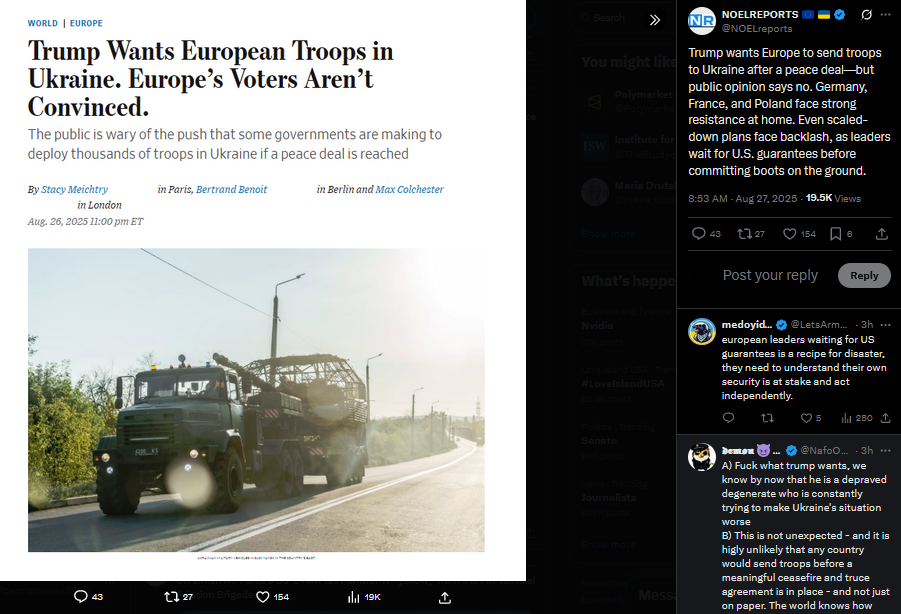
Task: Collapse the side panel with double-chevron icon
Action: point(654,20)
